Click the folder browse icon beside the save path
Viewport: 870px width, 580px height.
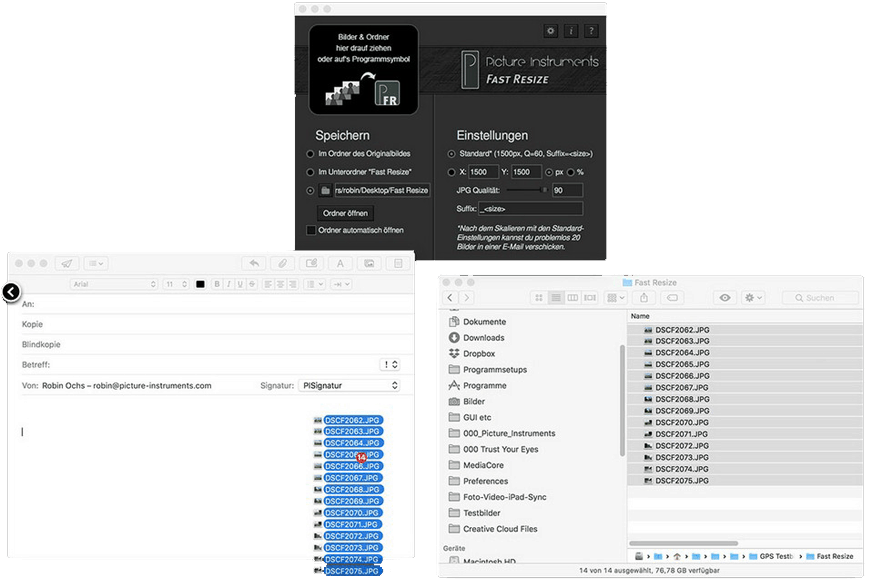tap(326, 190)
